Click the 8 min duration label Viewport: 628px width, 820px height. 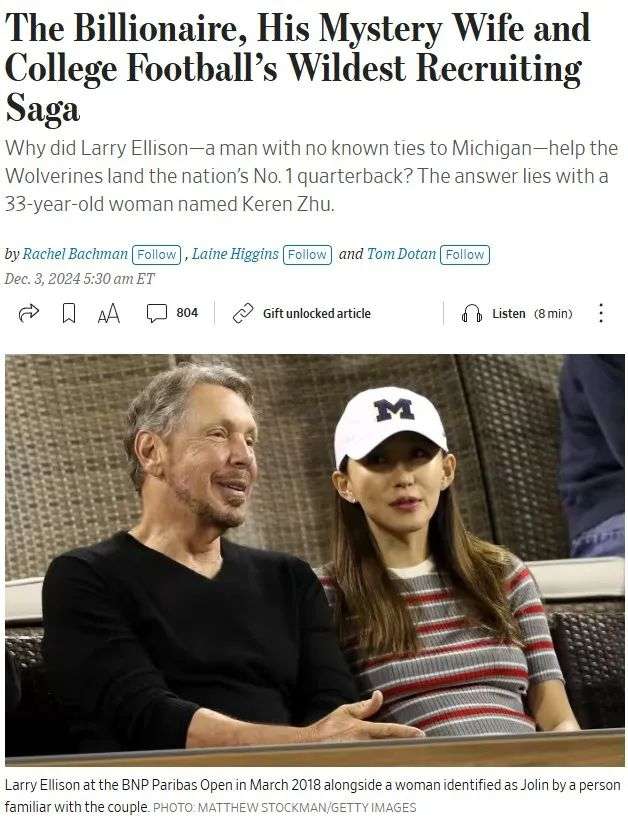coord(553,314)
